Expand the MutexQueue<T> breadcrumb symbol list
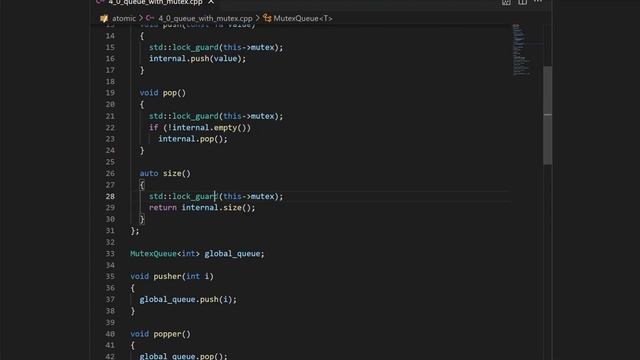Screen dimensions: 640x360 [x=303, y=18]
